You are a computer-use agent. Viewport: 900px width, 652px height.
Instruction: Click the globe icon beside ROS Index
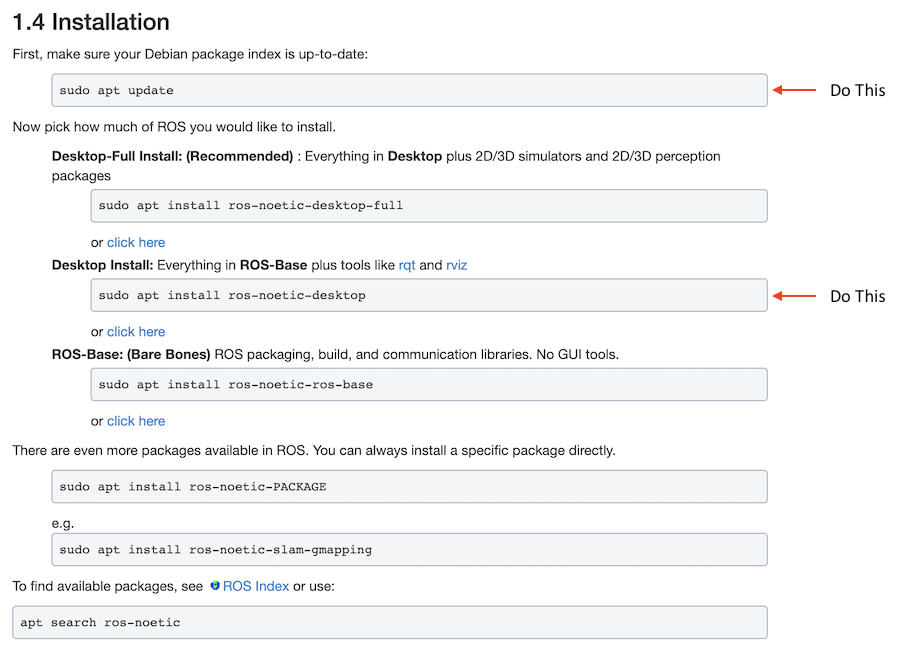(214, 586)
